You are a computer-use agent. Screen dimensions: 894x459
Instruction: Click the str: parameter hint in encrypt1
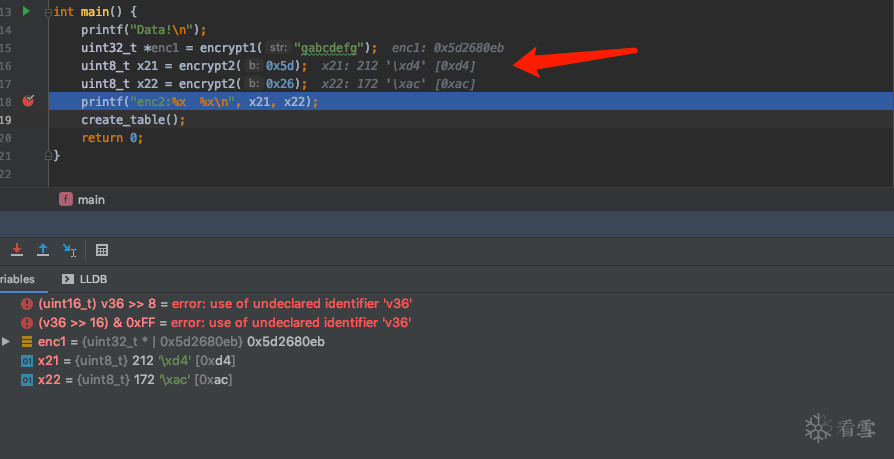click(x=279, y=47)
